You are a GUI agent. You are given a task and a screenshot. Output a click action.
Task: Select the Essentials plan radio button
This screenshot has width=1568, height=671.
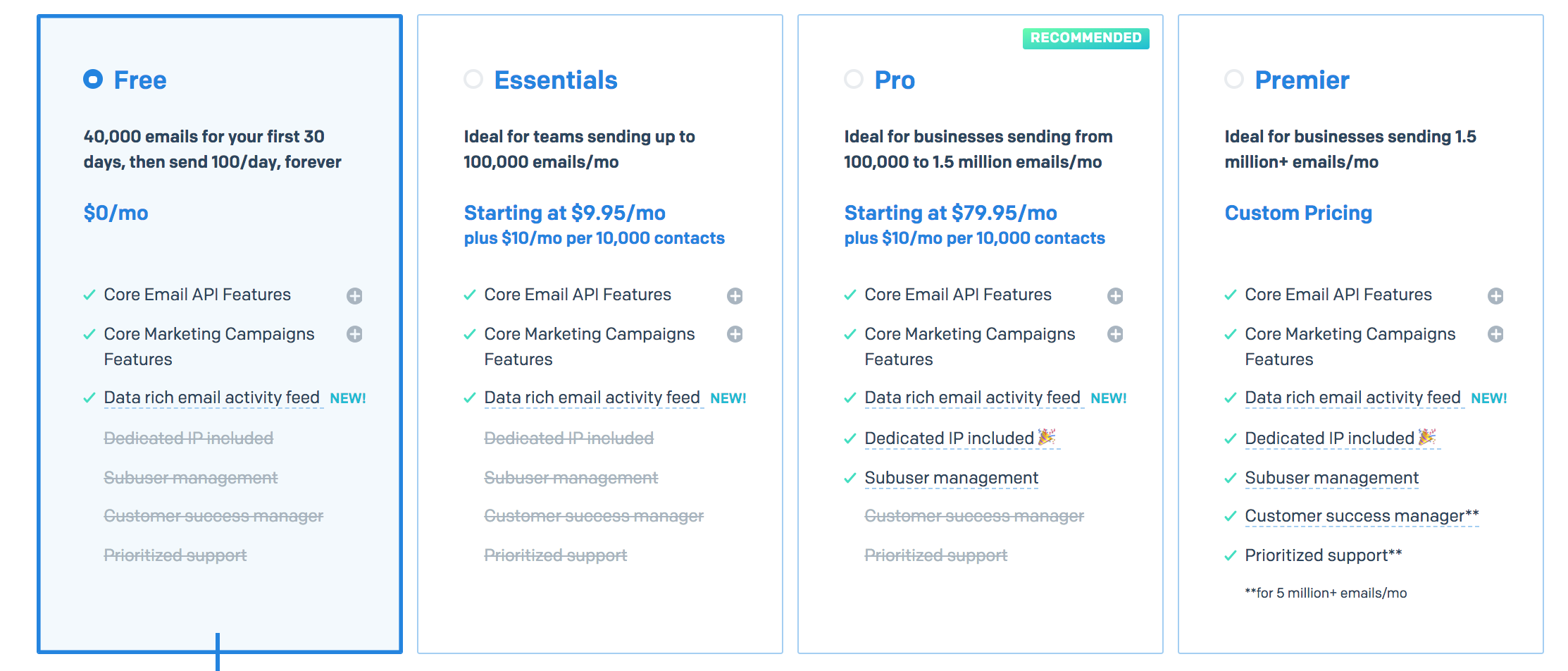click(x=473, y=79)
